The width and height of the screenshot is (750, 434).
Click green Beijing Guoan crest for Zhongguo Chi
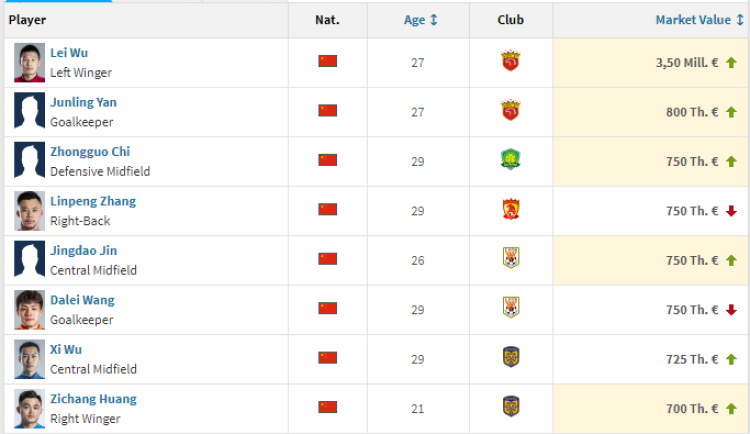click(510, 159)
